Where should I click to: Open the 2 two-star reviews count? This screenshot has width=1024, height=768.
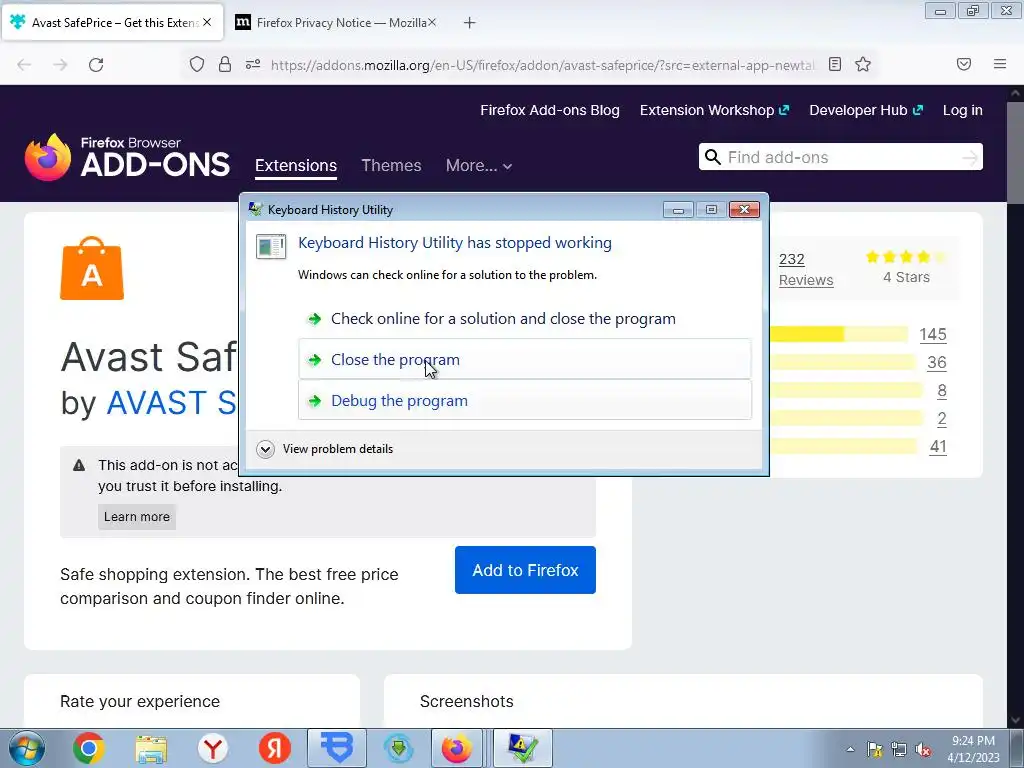(x=942, y=419)
